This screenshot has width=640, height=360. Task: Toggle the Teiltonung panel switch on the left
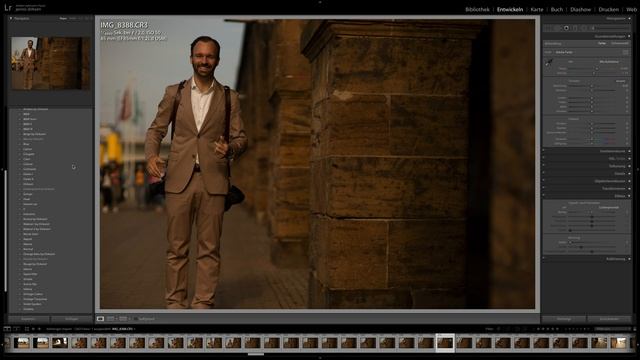(x=544, y=166)
